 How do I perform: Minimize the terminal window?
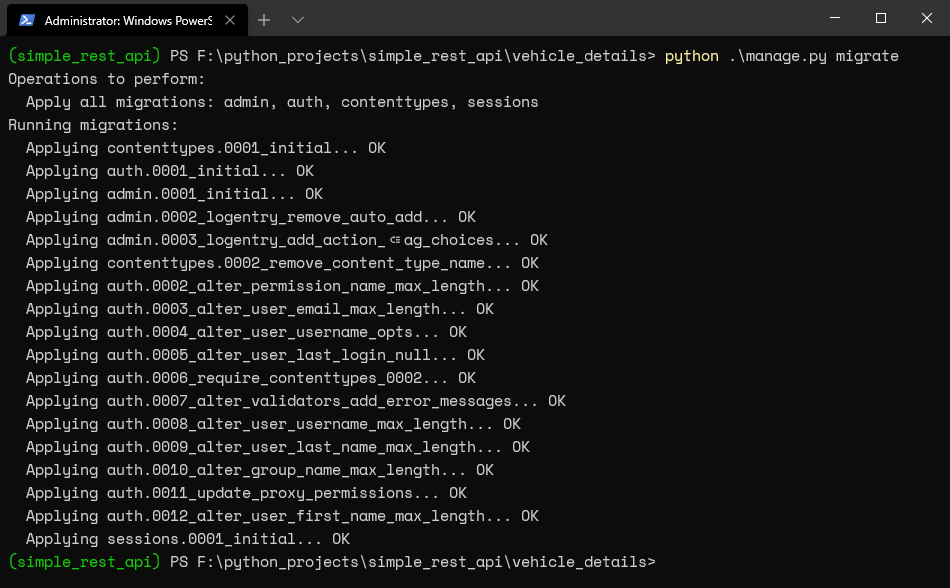(835, 18)
